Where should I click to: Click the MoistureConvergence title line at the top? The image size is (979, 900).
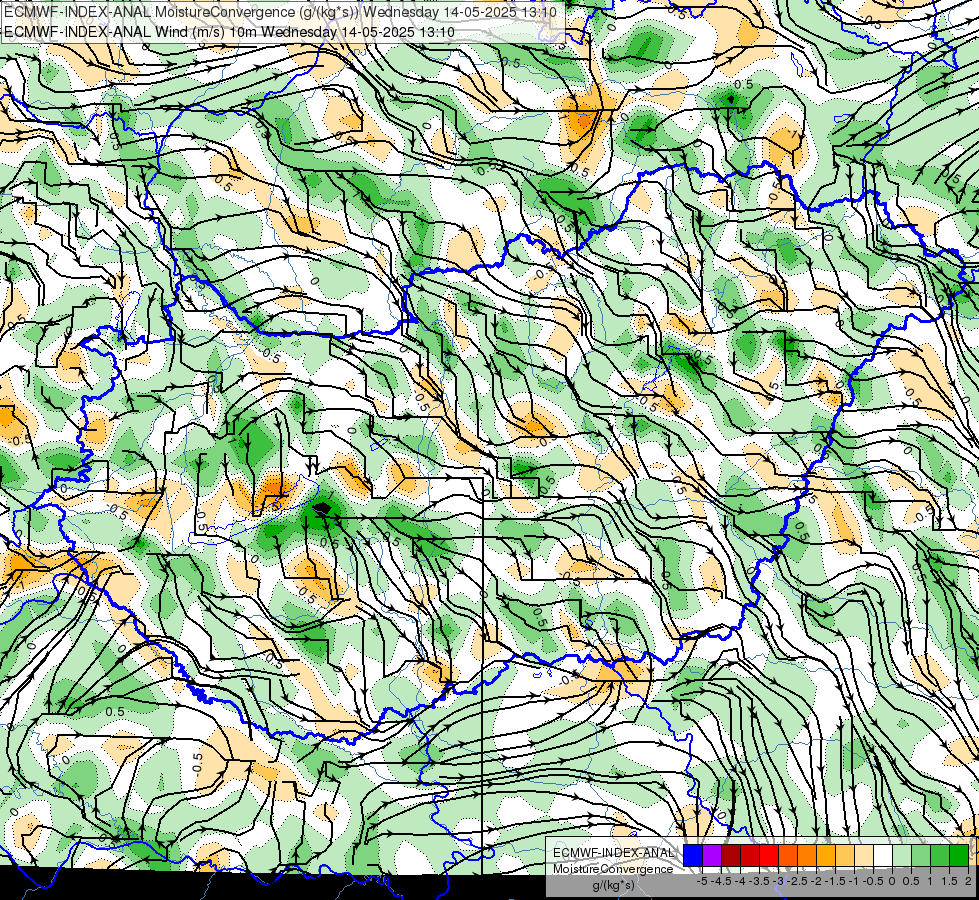(280, 12)
